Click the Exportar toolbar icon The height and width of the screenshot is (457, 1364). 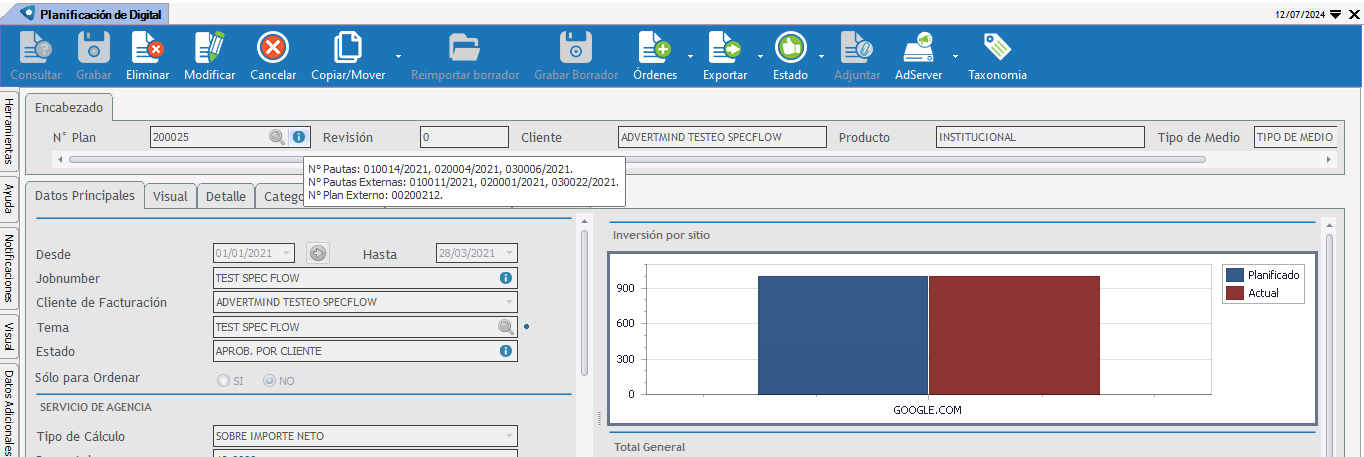click(x=725, y=47)
